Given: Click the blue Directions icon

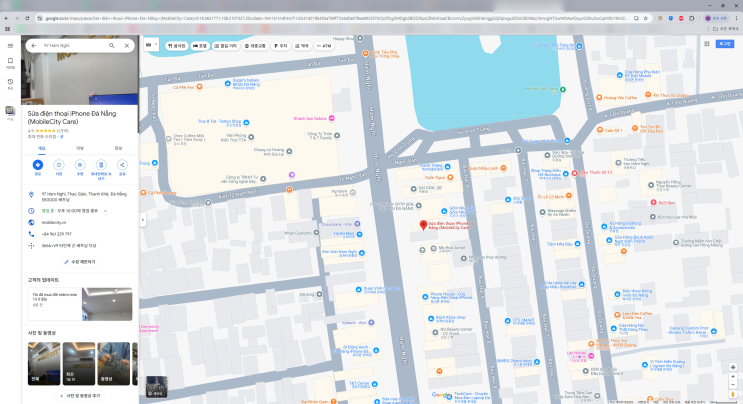Looking at the screenshot, I should pos(38,165).
